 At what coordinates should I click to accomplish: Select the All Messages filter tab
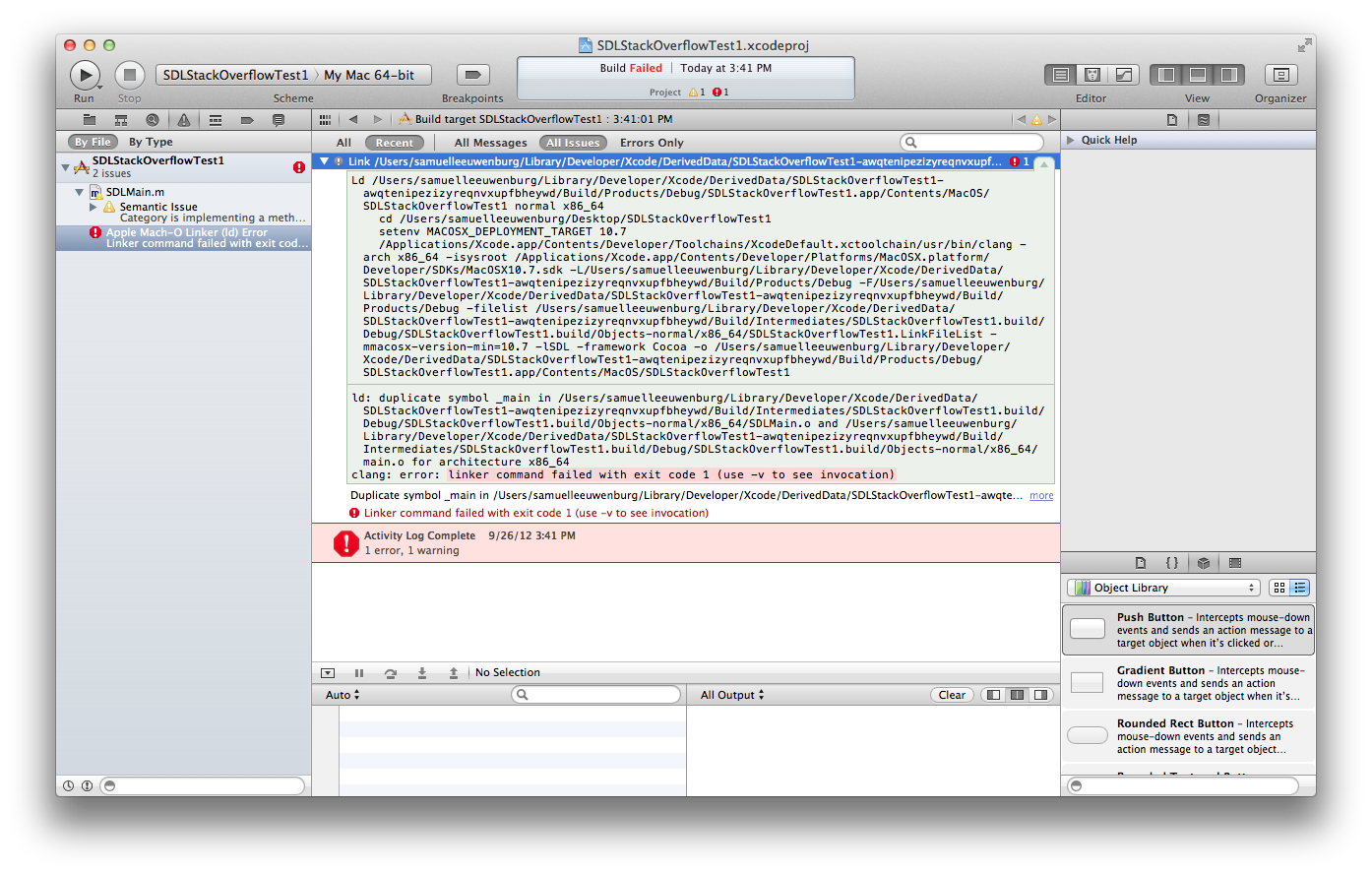[x=490, y=143]
